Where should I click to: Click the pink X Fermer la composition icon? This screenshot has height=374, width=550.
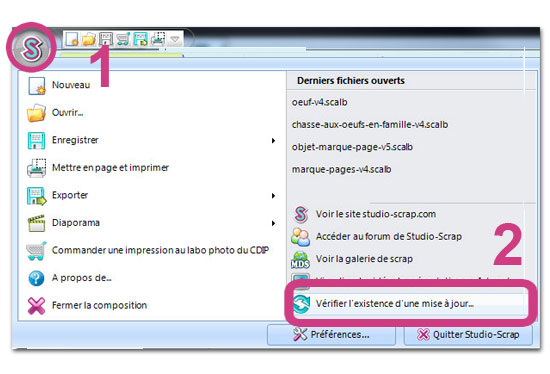(x=36, y=306)
